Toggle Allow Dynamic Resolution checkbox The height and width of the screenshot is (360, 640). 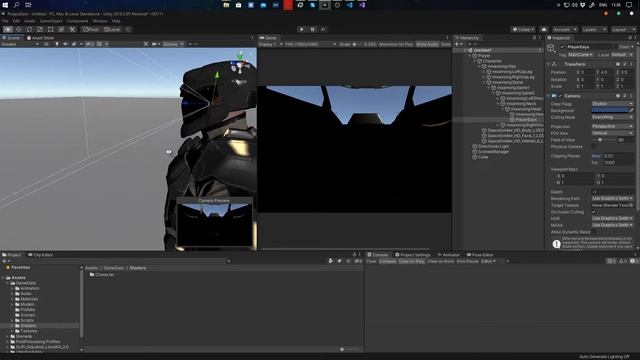pyautogui.click(x=594, y=232)
